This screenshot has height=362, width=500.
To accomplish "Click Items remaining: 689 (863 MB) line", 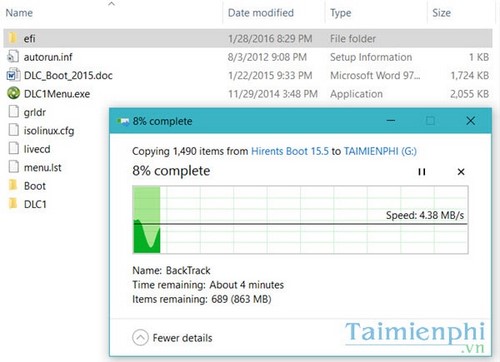I will [x=202, y=299].
